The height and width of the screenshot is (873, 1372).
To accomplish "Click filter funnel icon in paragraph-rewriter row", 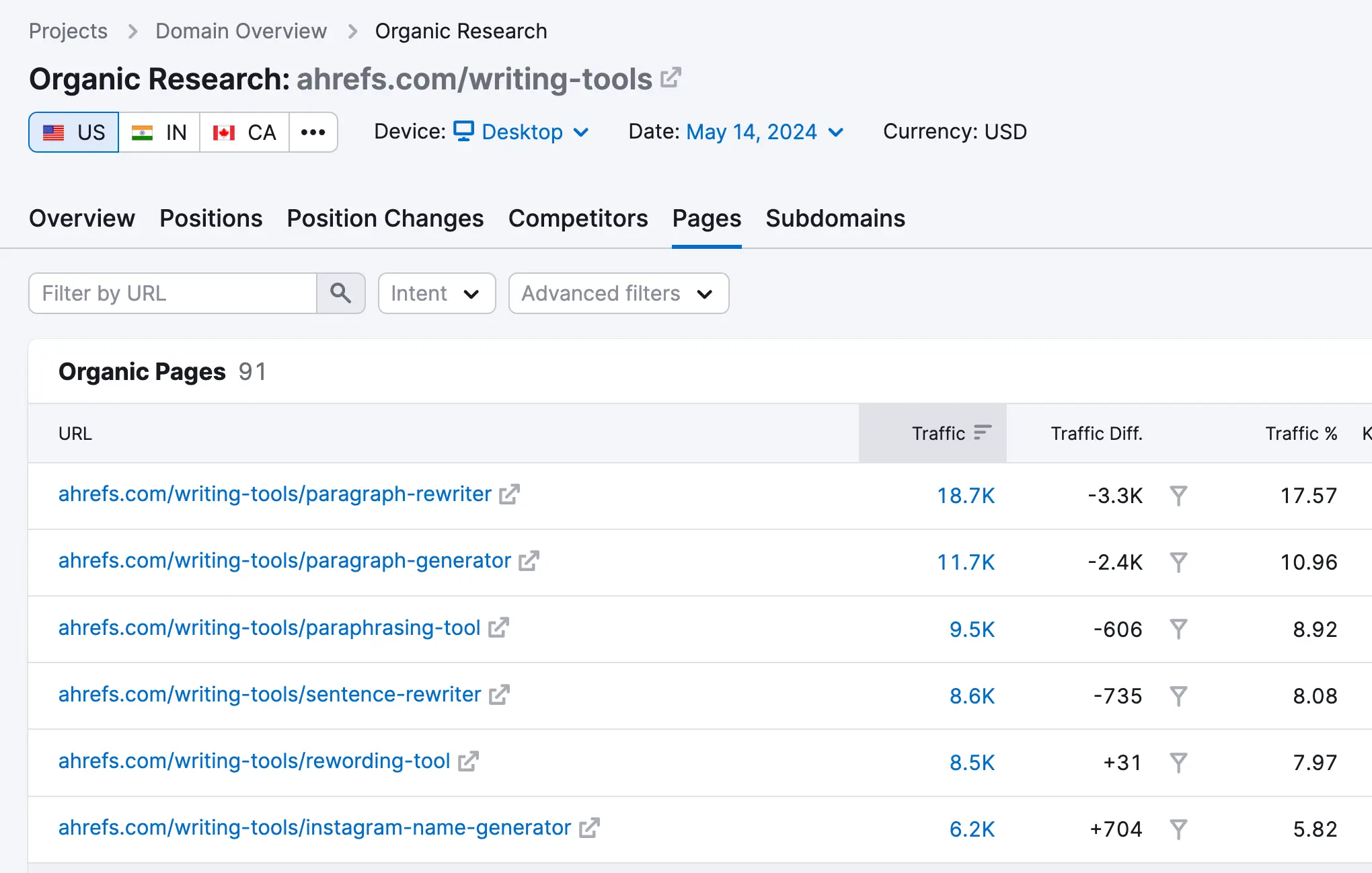I will pyautogui.click(x=1178, y=496).
